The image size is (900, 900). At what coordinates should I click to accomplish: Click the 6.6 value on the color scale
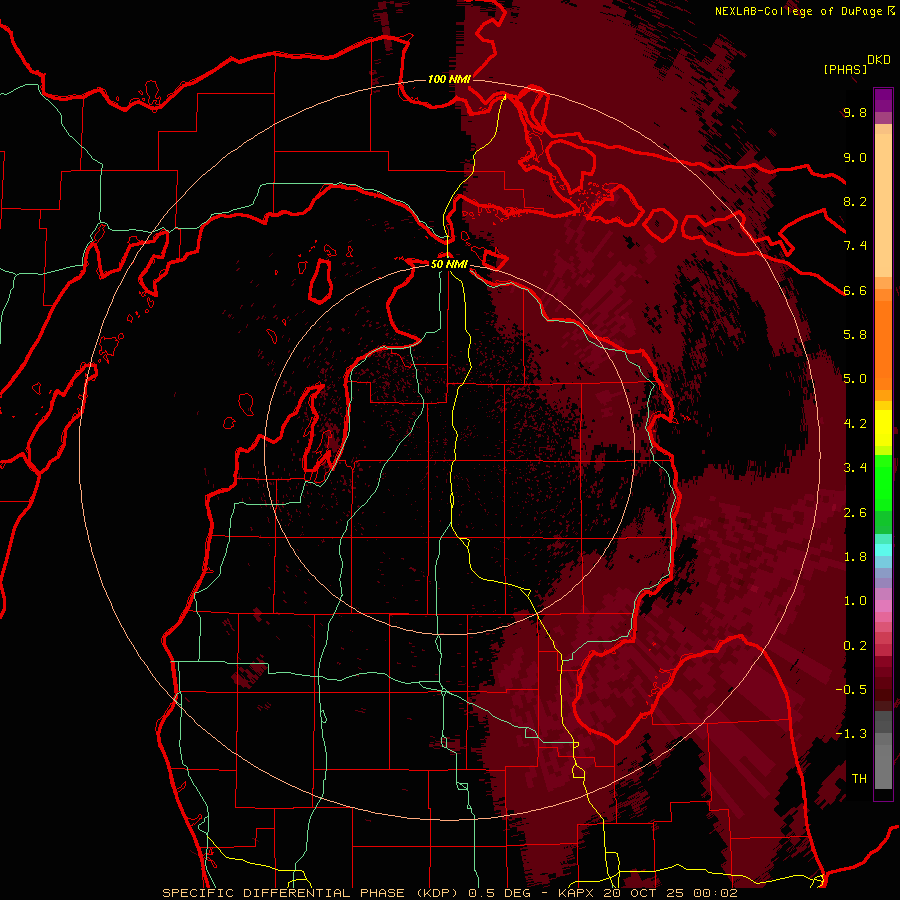pos(855,290)
